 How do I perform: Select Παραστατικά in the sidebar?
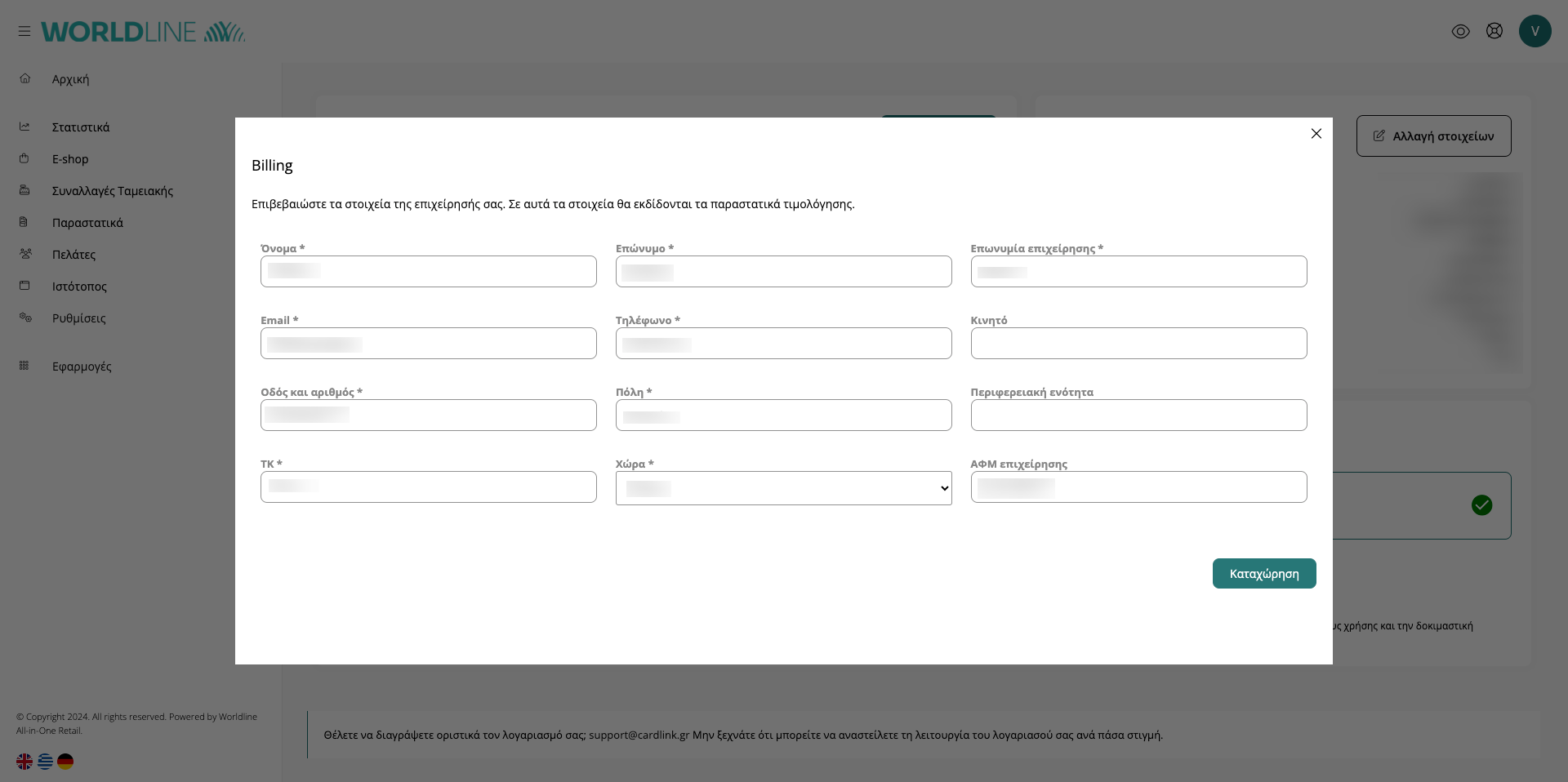(87, 223)
